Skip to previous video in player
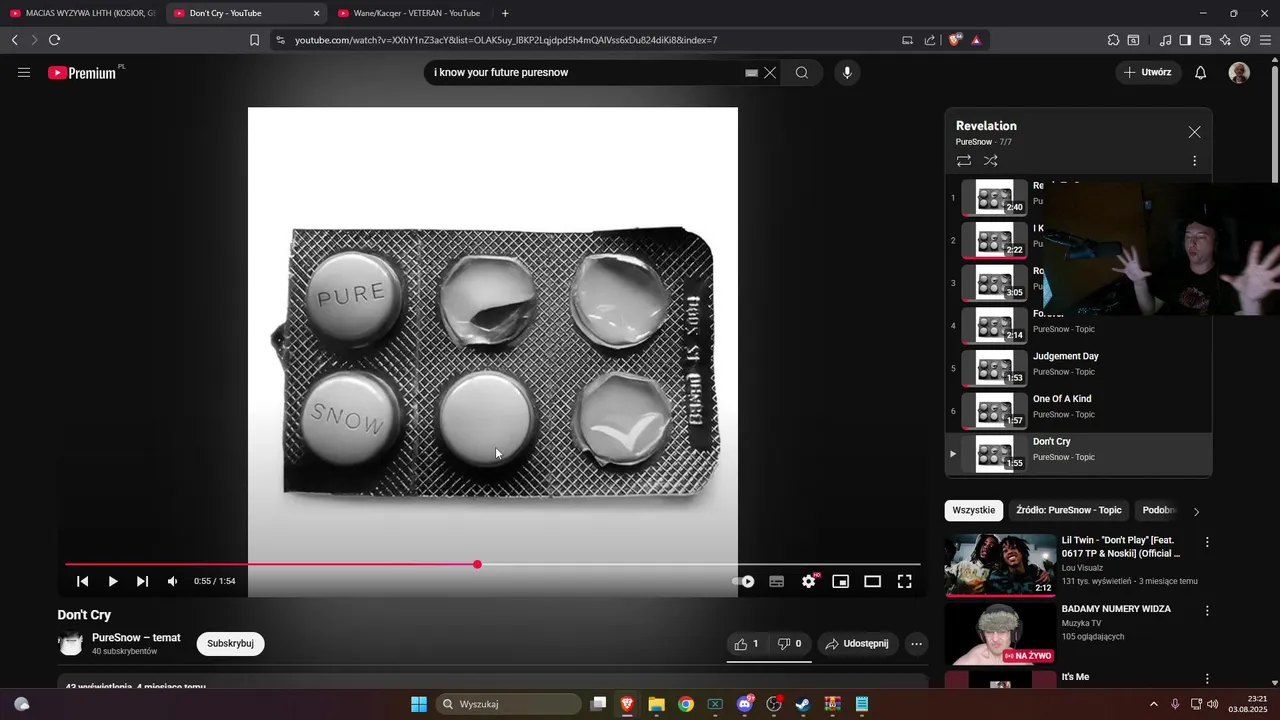1280x720 pixels. point(83,581)
